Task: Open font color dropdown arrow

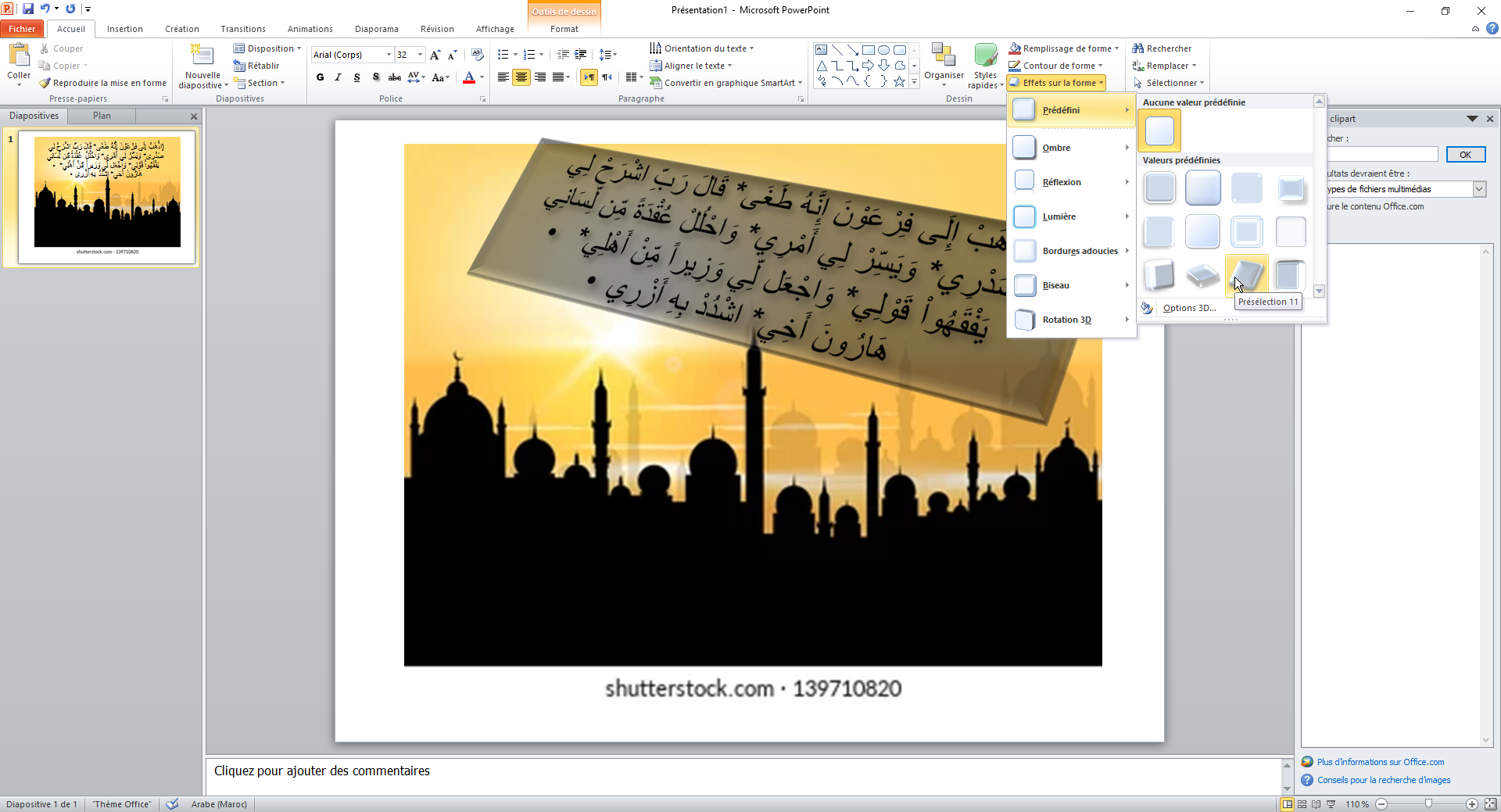Action: pos(482,77)
